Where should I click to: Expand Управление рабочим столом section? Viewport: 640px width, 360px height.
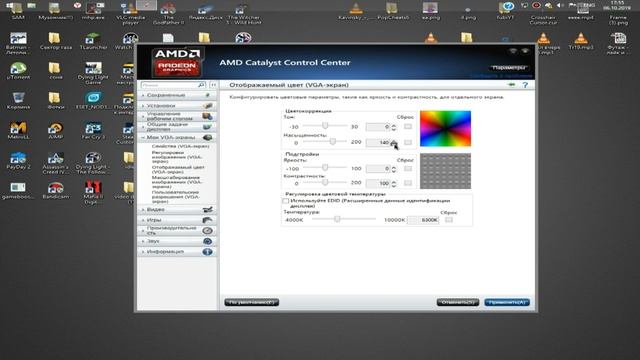click(177, 116)
